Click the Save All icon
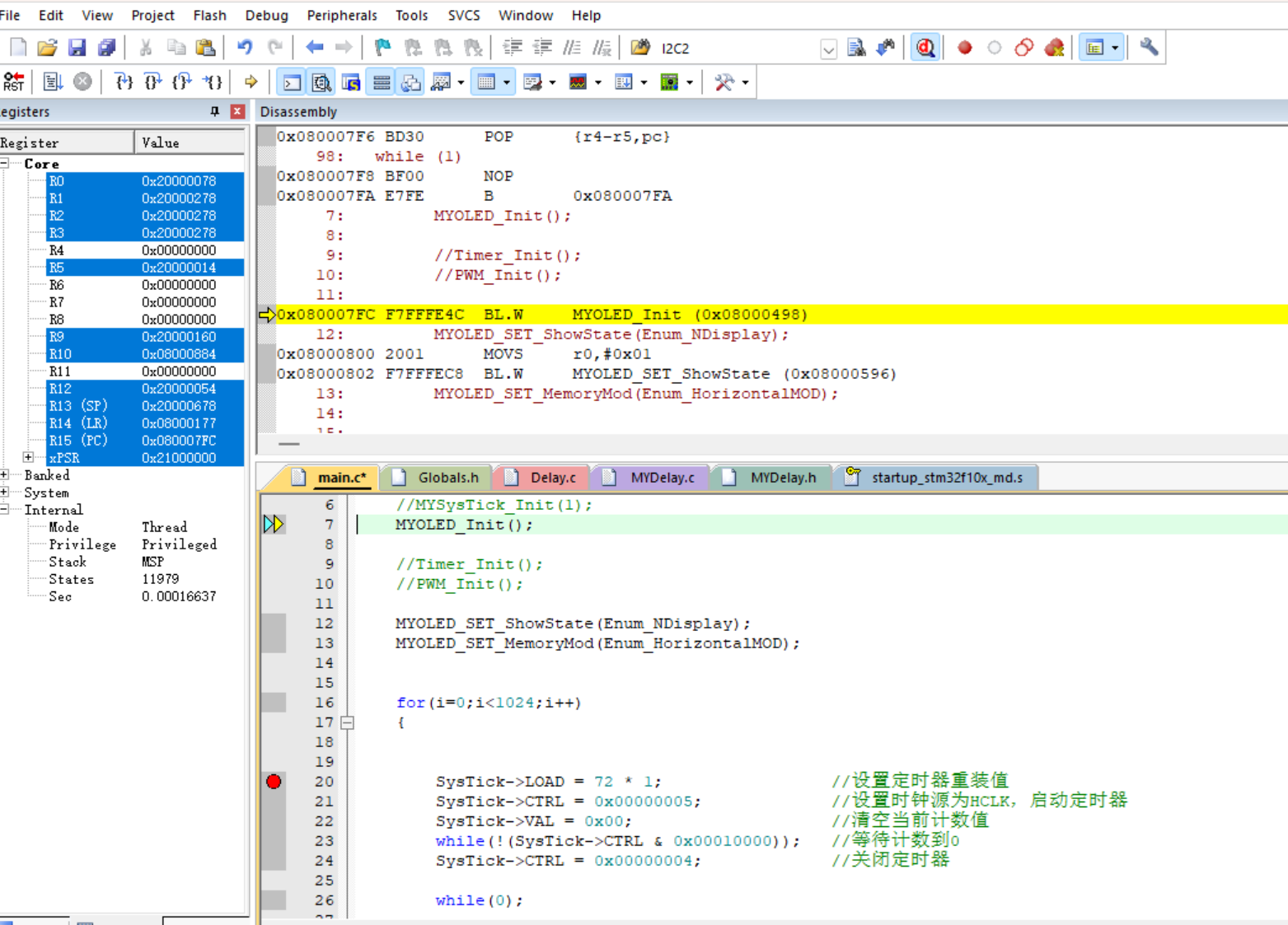Image resolution: width=1288 pixels, height=925 pixels. pyautogui.click(x=106, y=48)
